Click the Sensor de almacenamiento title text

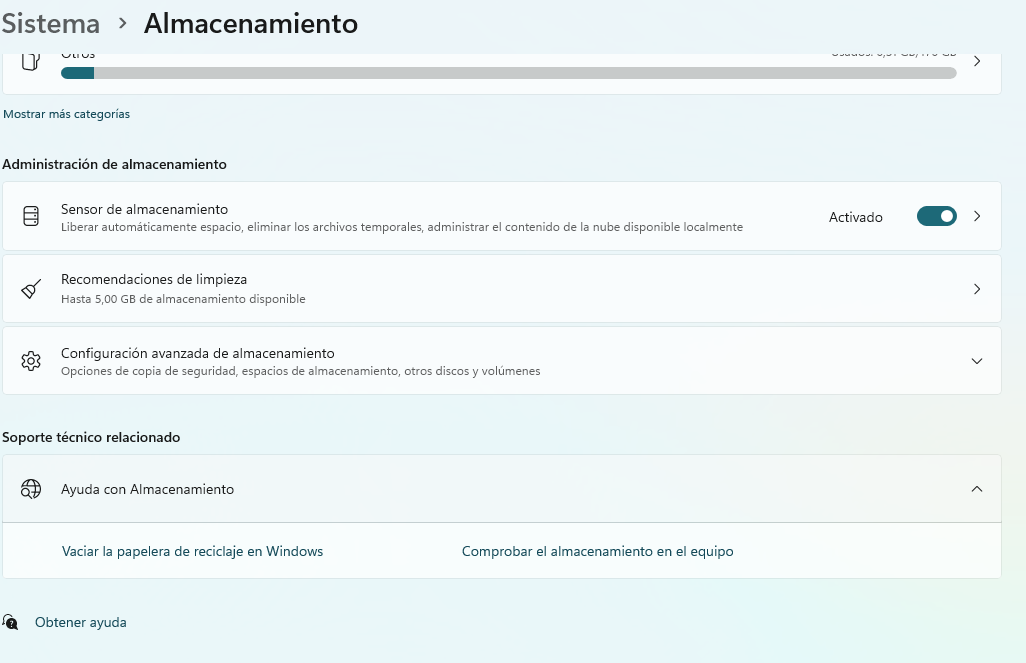click(x=145, y=209)
